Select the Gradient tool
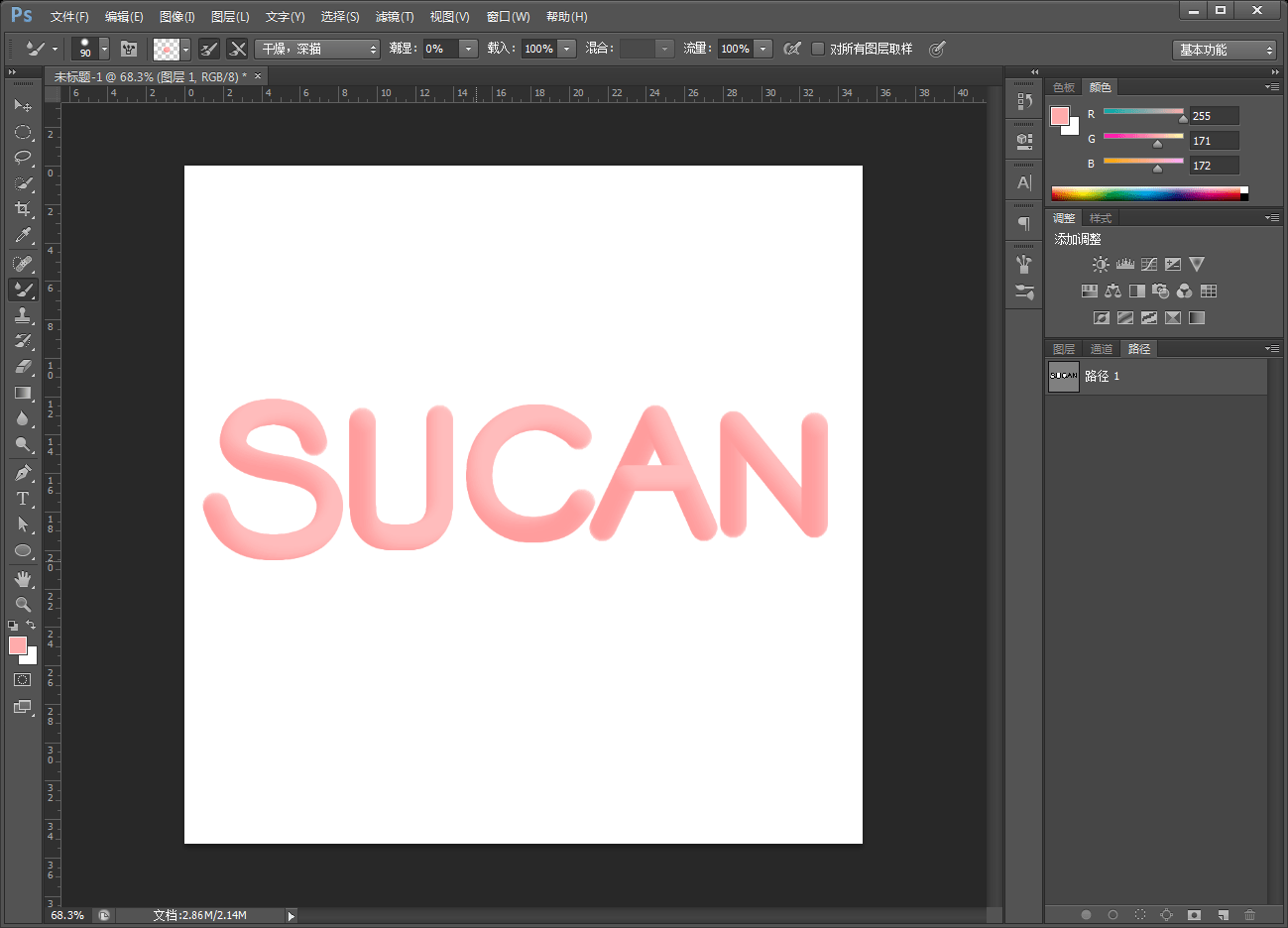The height and width of the screenshot is (928, 1288). coord(23,393)
